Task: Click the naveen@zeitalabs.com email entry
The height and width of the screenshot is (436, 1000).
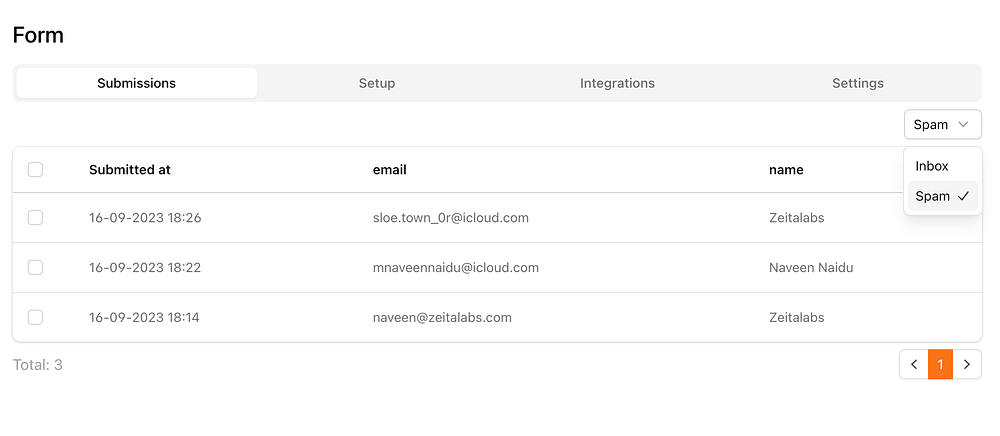Action: pyautogui.click(x=442, y=318)
